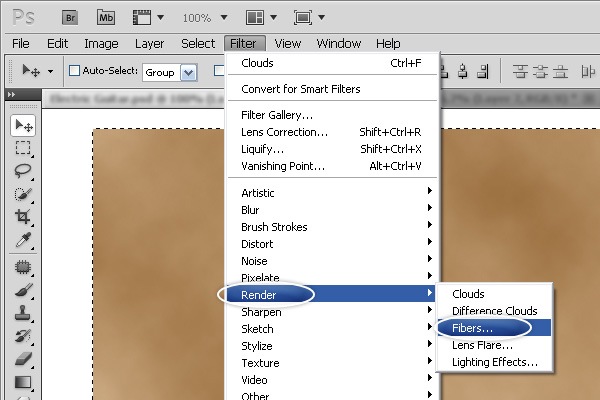
Task: Open tool preset picker arrow
Action: 51,71
